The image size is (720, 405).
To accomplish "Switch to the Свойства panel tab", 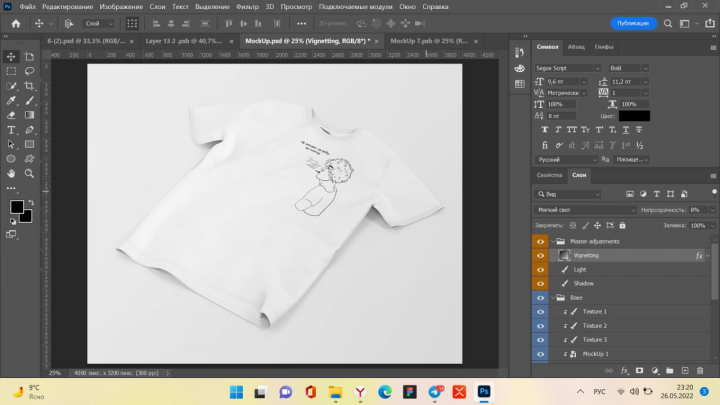I will click(x=549, y=175).
